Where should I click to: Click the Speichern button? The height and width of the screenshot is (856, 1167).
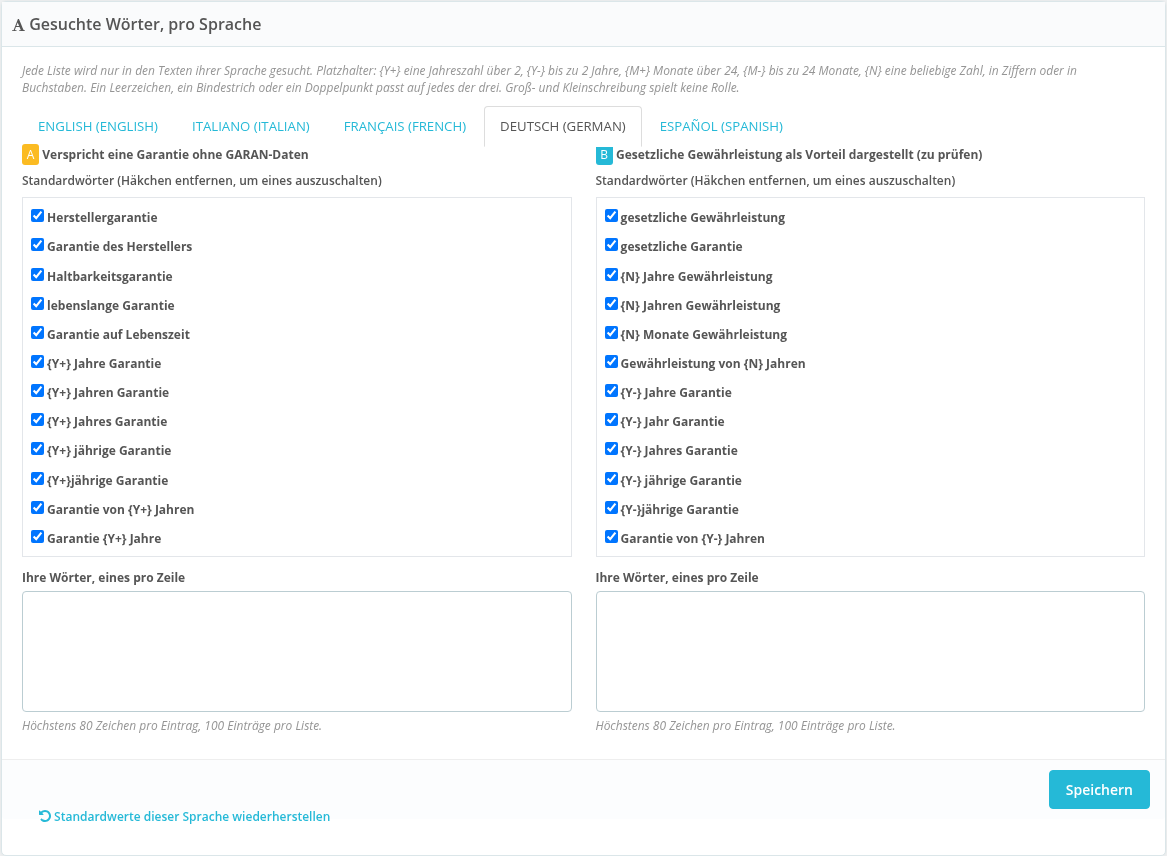[x=1099, y=790]
